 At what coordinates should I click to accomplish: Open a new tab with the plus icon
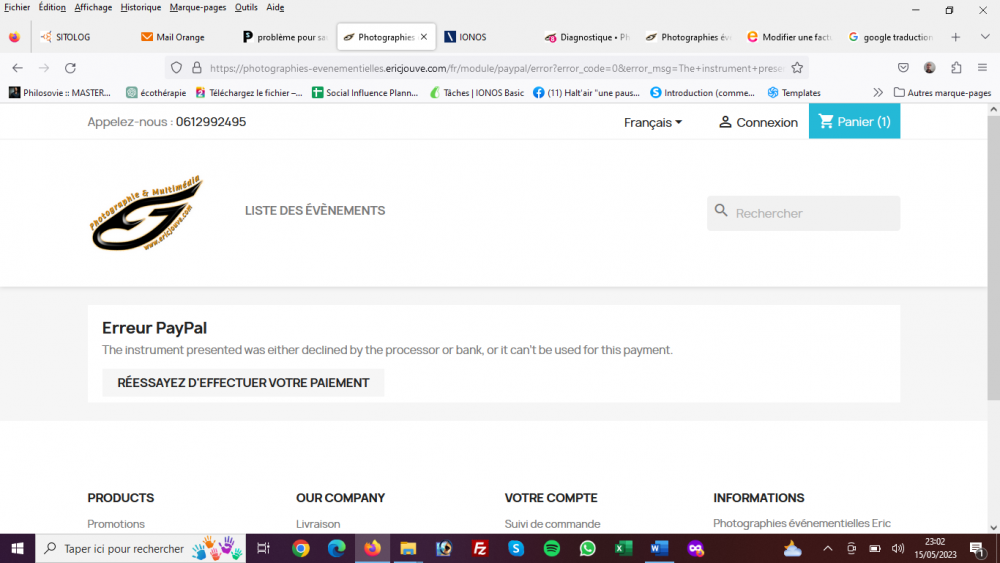tap(955, 37)
